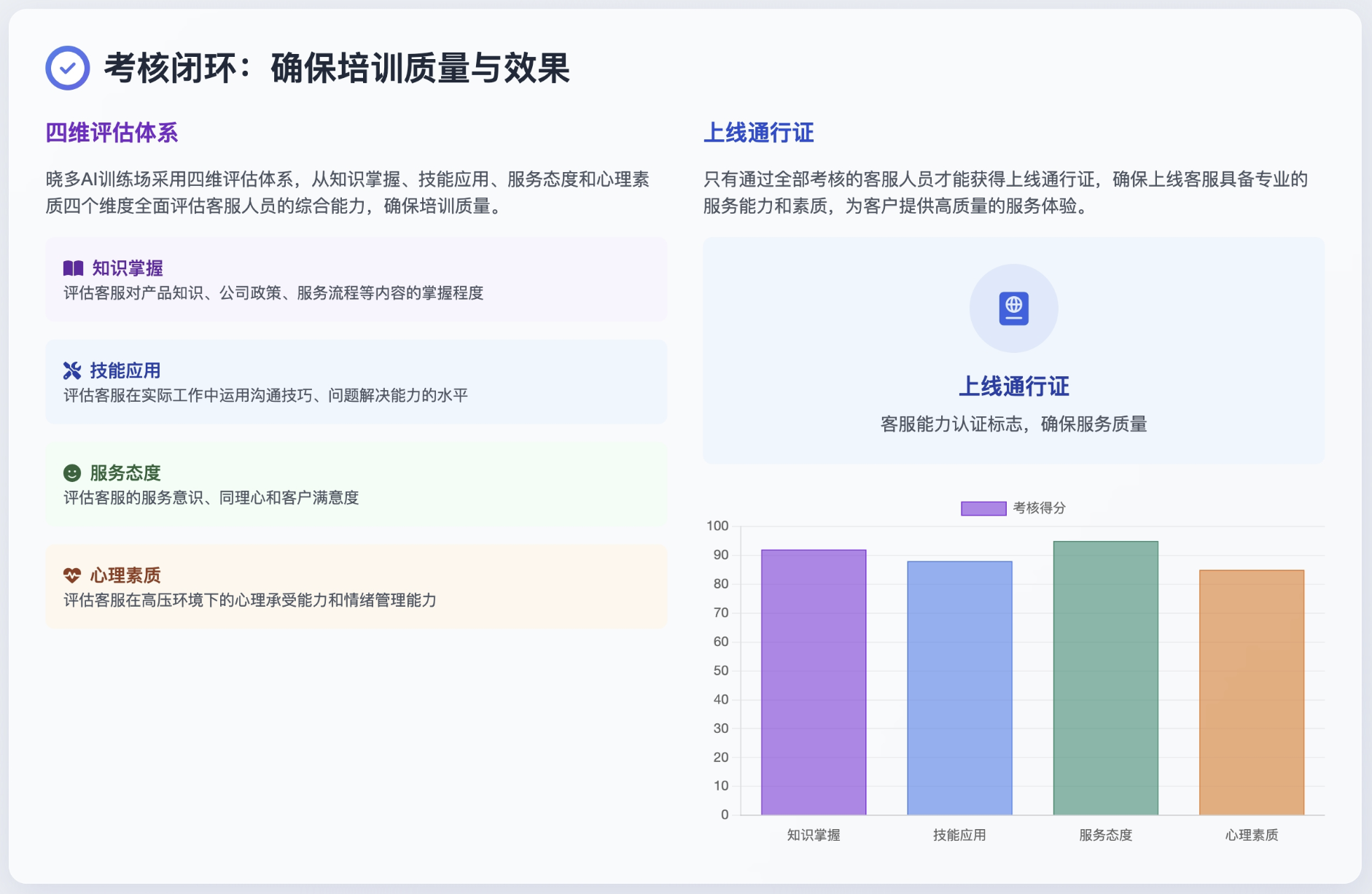Click the green 服务态度 bar in the chart

[1105, 677]
